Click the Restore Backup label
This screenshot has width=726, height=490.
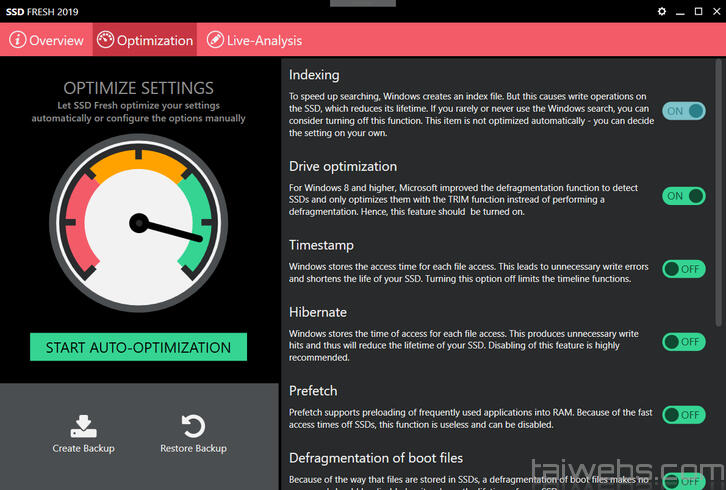click(194, 448)
